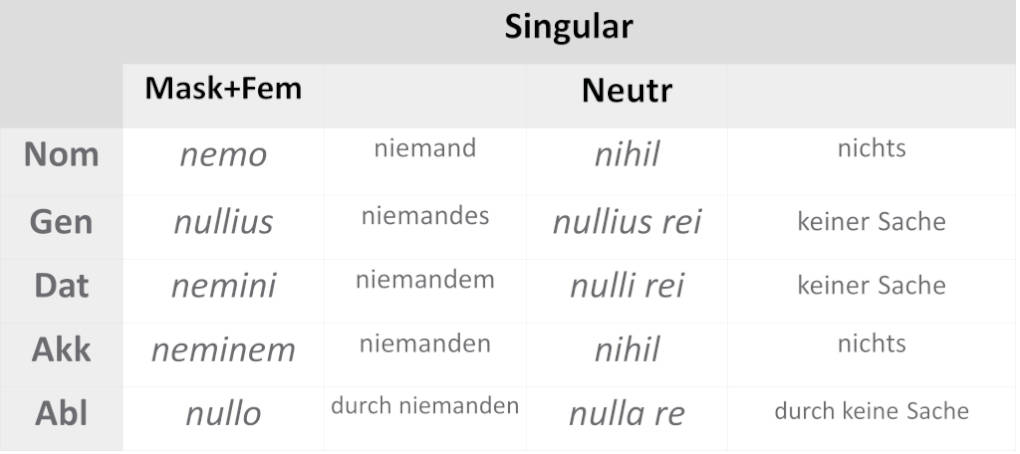The image size is (1020, 454).
Task: Select the Neutr column header
Action: point(627,91)
